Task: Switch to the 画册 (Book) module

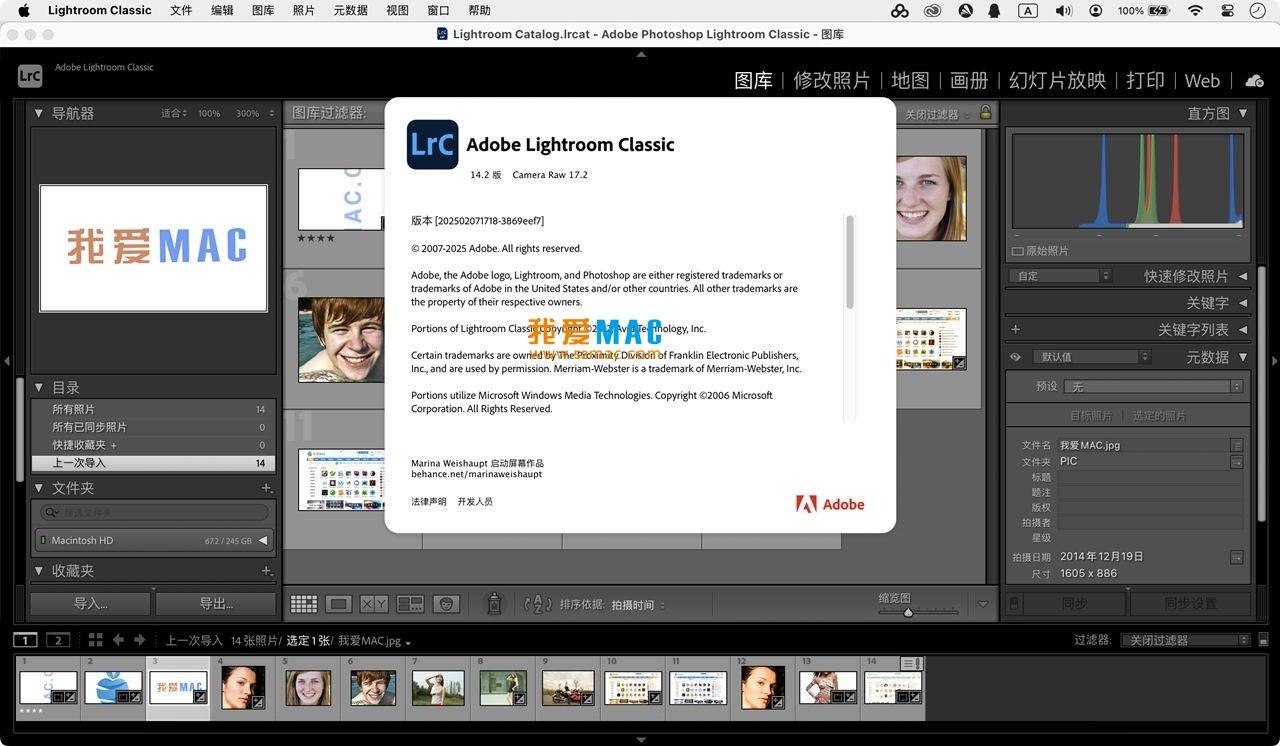Action: click(969, 81)
